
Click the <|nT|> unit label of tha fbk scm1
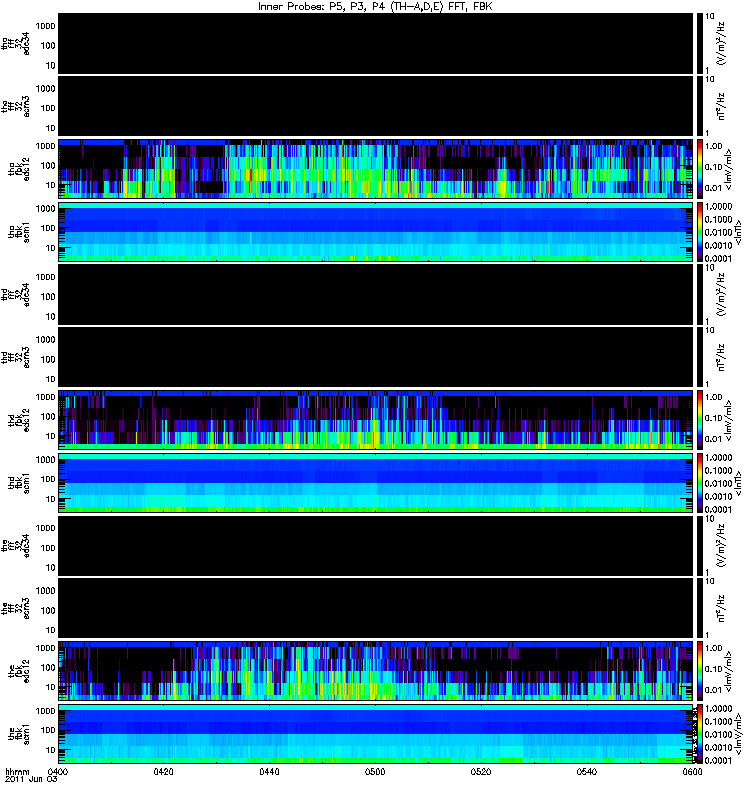[737, 232]
